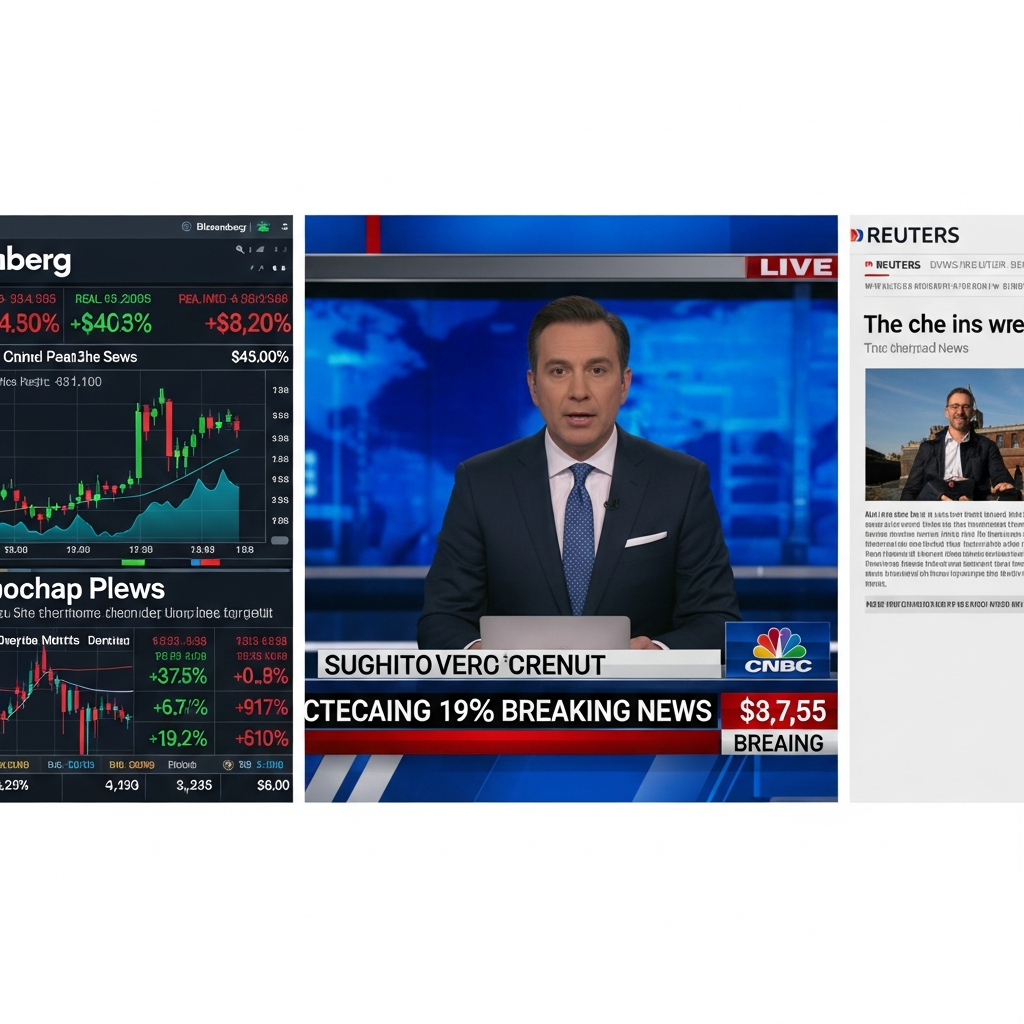Image resolution: width=1024 pixels, height=1024 pixels.
Task: Click the +37.5% green percentage cell
Action: (177, 676)
